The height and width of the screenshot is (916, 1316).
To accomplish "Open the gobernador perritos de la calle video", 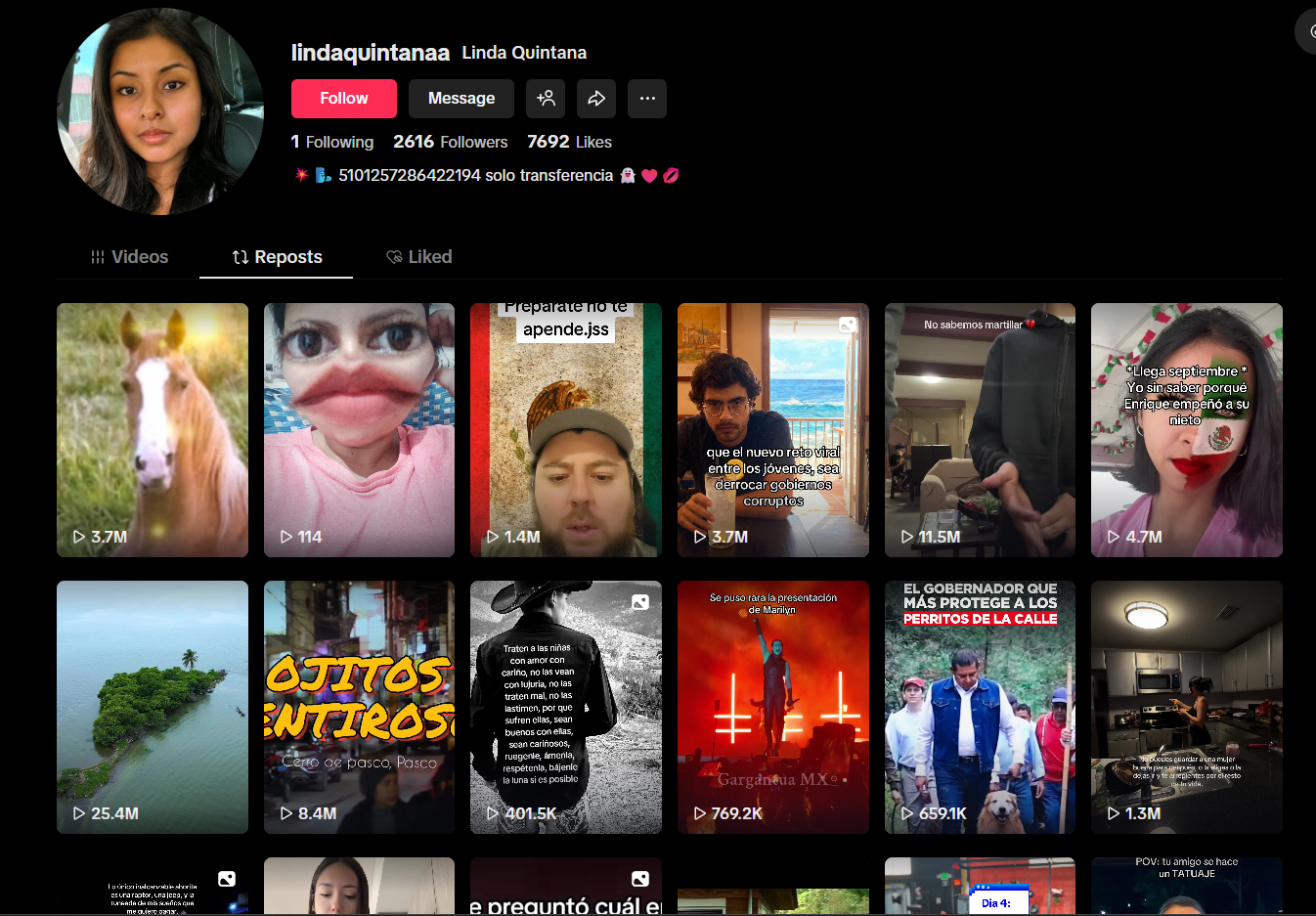I will [980, 707].
